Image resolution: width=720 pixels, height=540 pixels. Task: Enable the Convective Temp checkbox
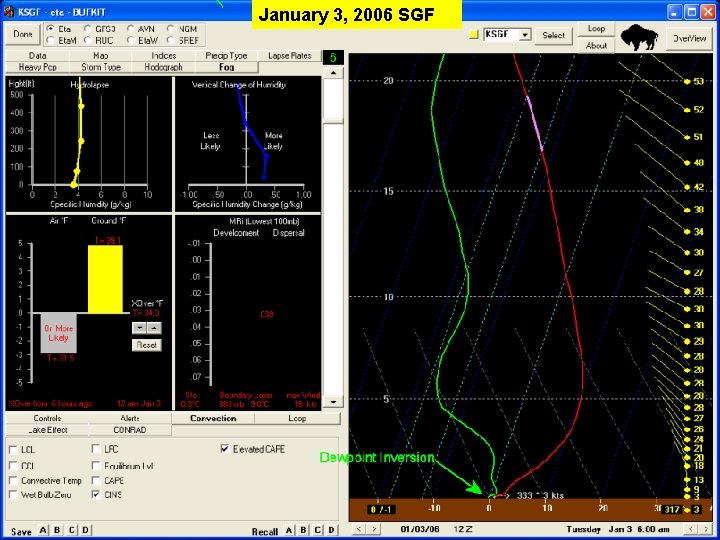[x=13, y=480]
